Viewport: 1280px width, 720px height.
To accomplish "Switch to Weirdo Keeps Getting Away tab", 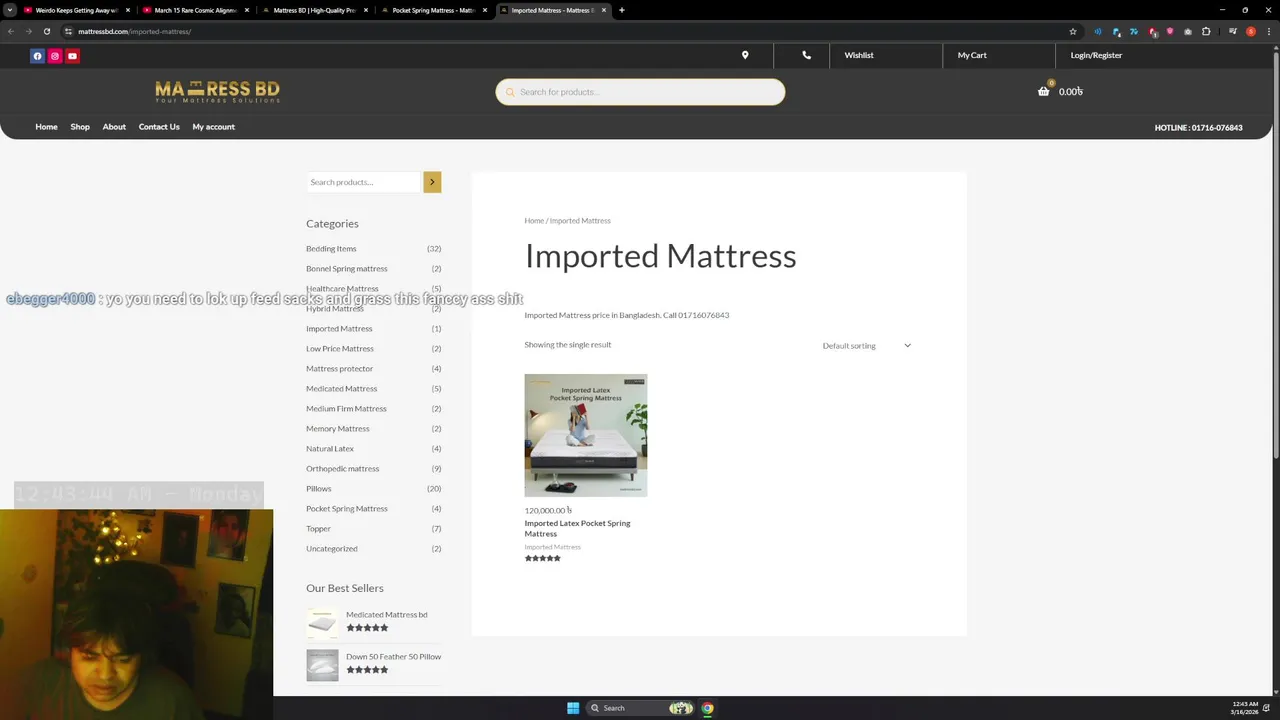I will point(76,10).
